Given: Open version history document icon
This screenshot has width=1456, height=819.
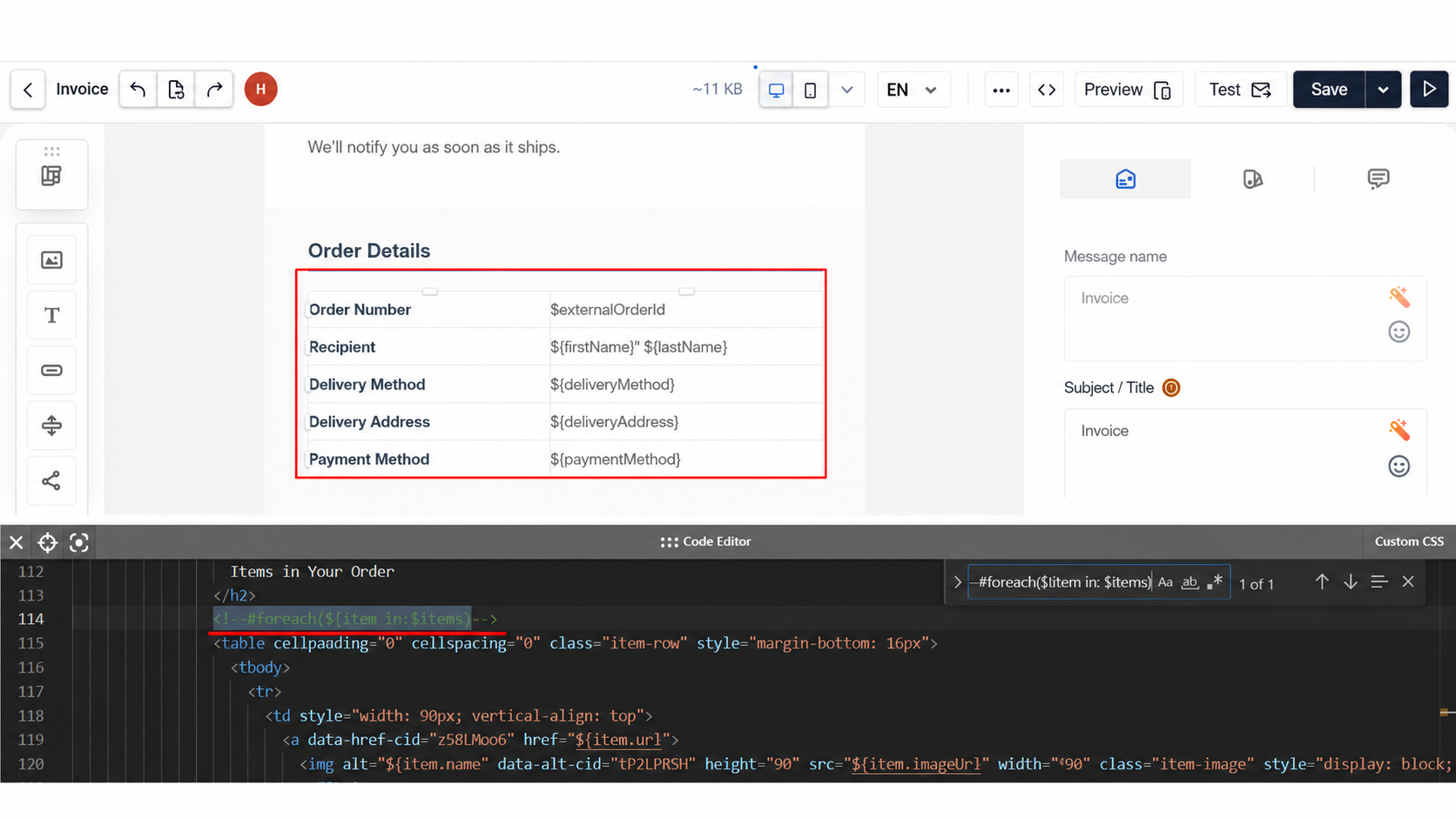Looking at the screenshot, I should [x=176, y=89].
